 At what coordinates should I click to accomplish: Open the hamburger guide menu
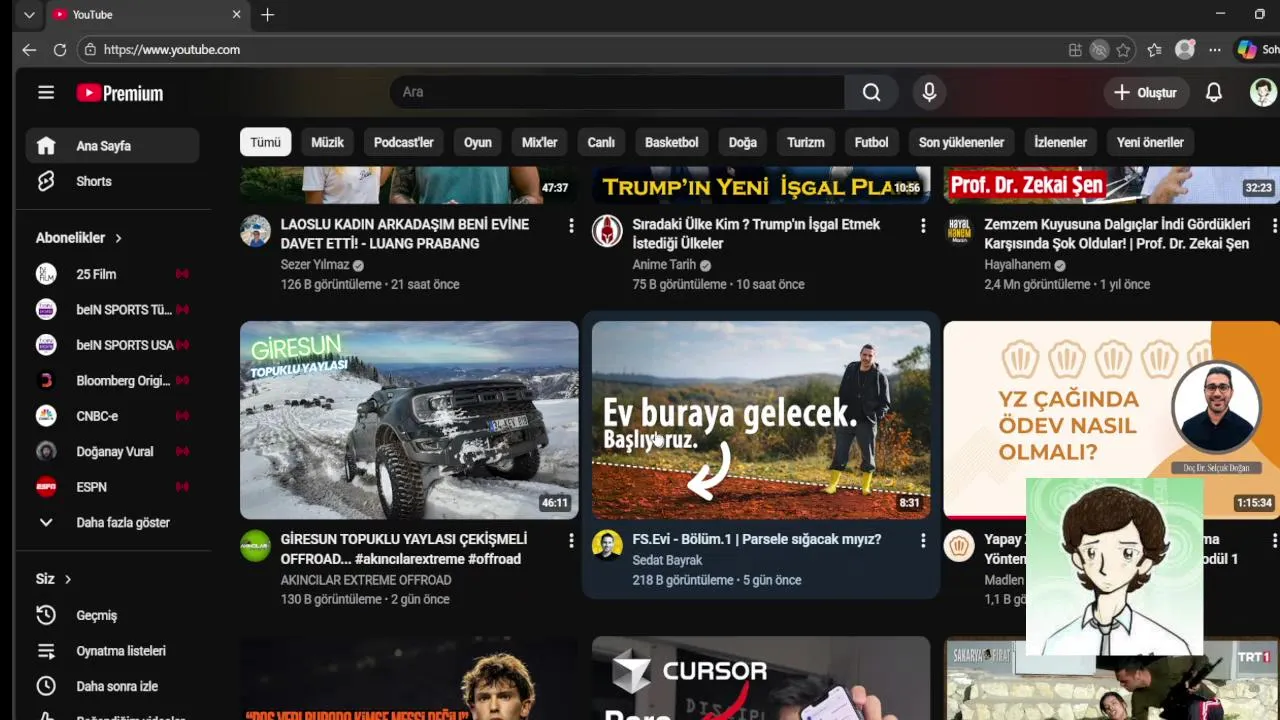[x=46, y=93]
